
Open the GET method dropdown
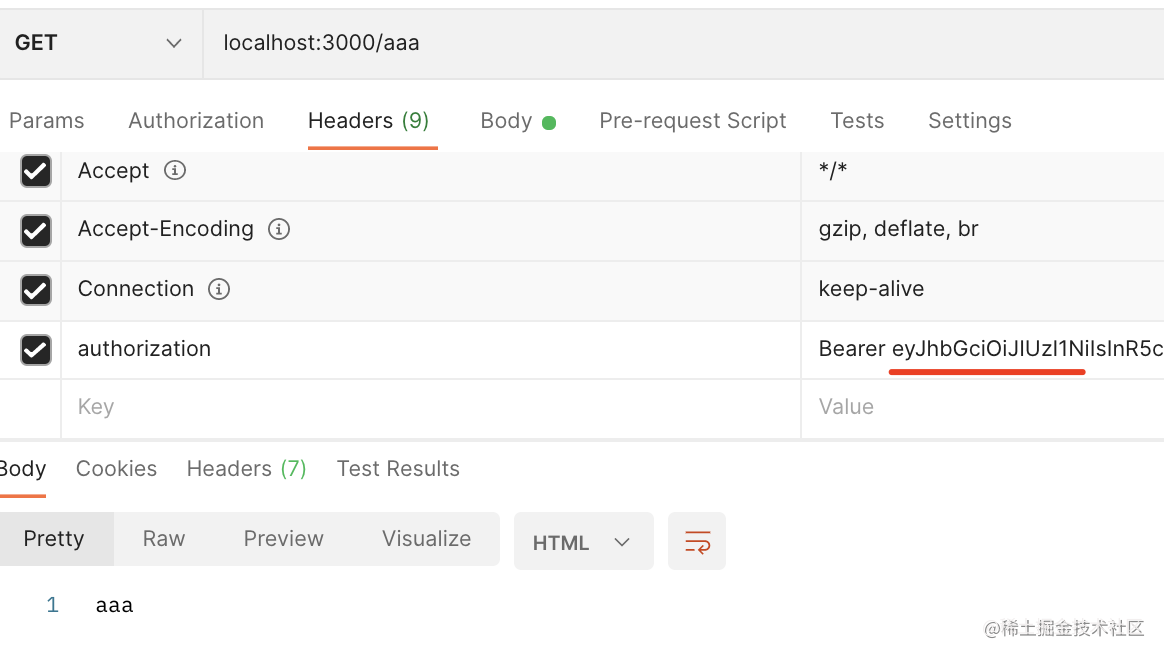[x=99, y=43]
